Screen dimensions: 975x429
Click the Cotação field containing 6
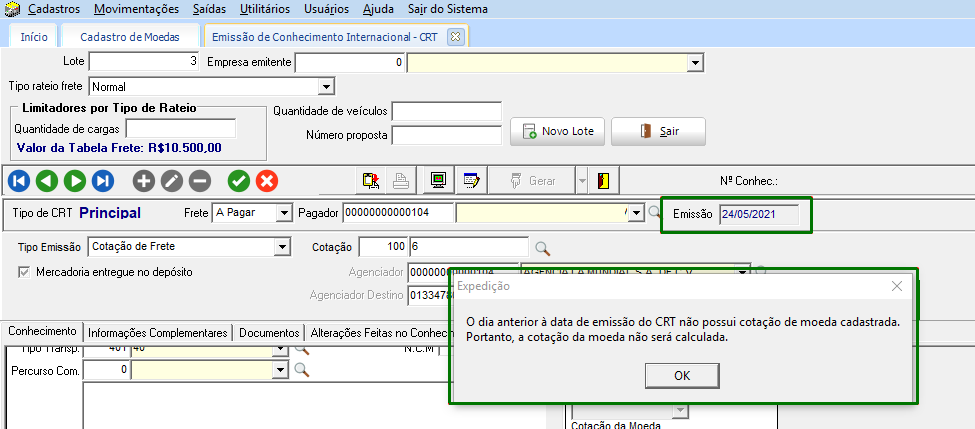[x=469, y=246]
